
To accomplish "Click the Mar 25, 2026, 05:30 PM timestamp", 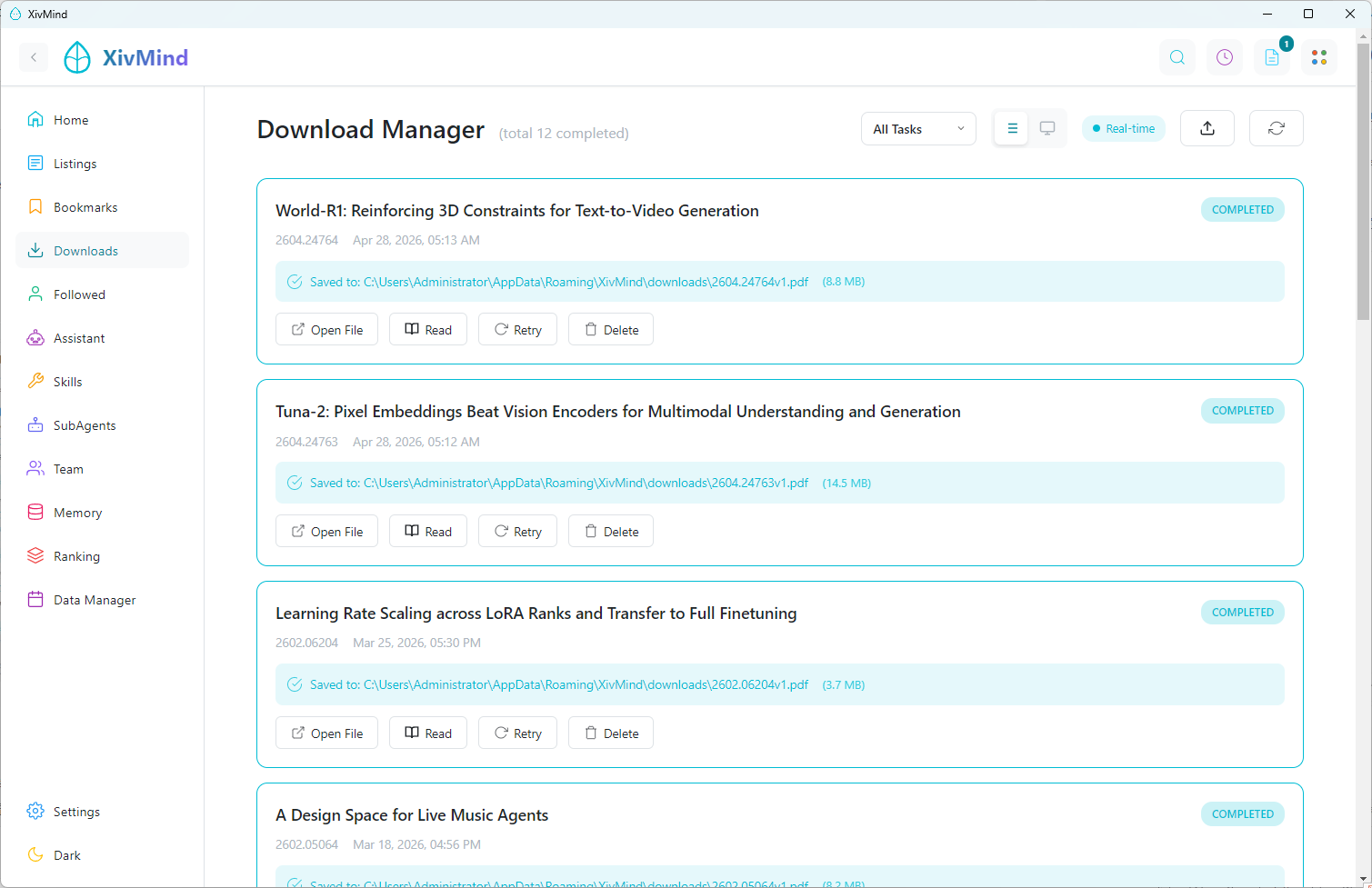I will pos(417,643).
